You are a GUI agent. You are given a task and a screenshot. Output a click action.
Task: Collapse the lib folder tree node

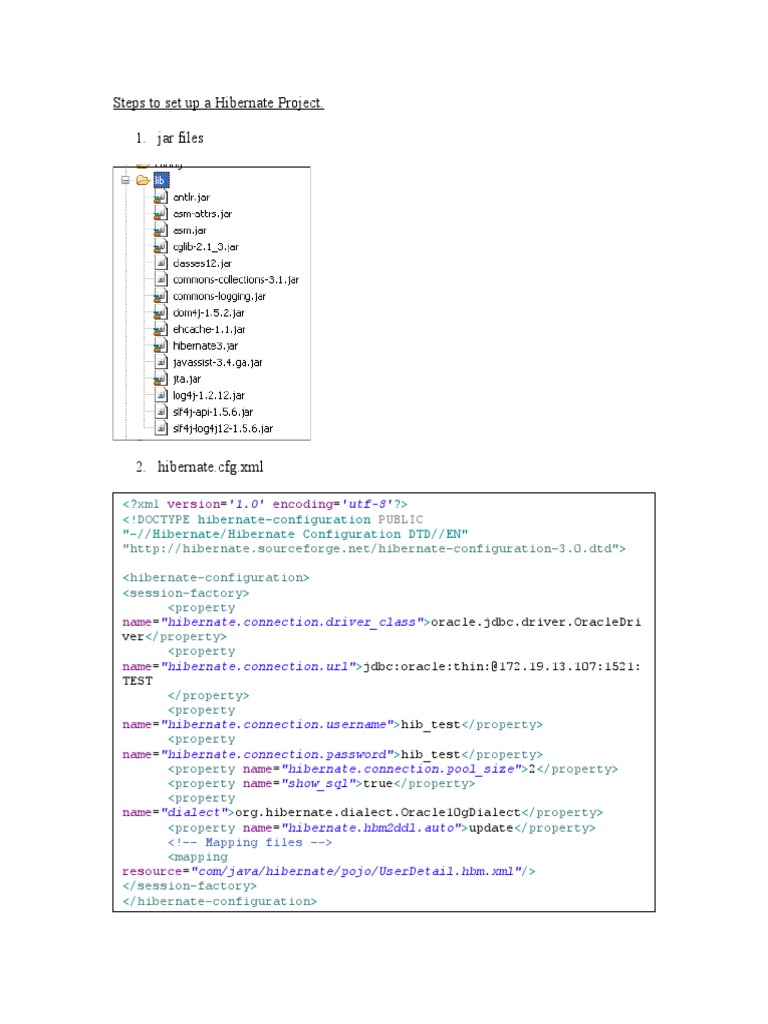125,180
